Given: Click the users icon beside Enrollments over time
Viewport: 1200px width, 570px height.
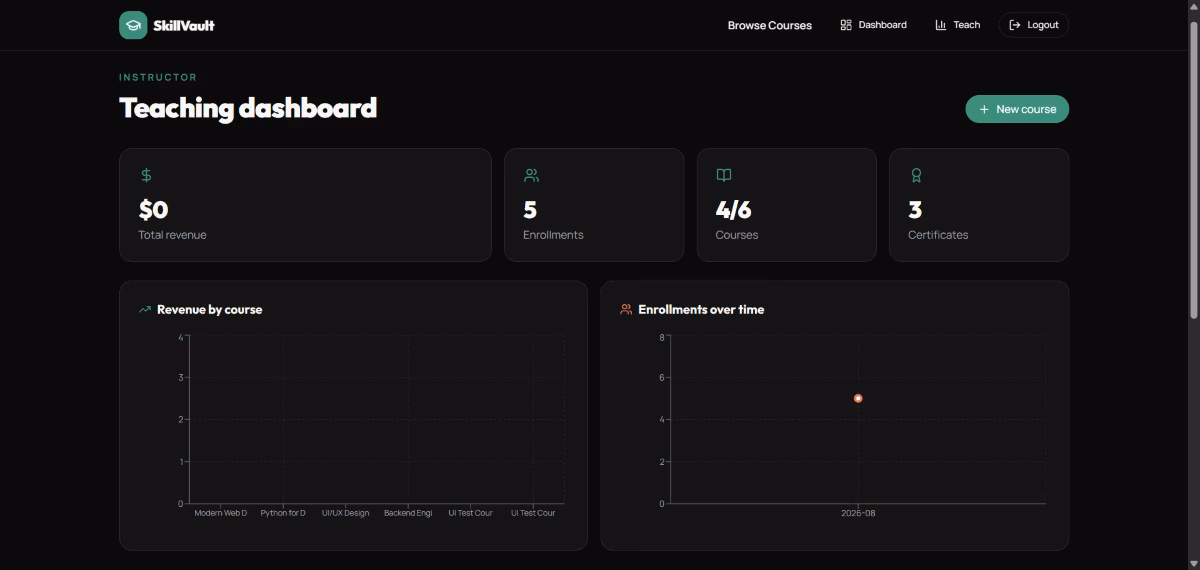Looking at the screenshot, I should pyautogui.click(x=626, y=310).
